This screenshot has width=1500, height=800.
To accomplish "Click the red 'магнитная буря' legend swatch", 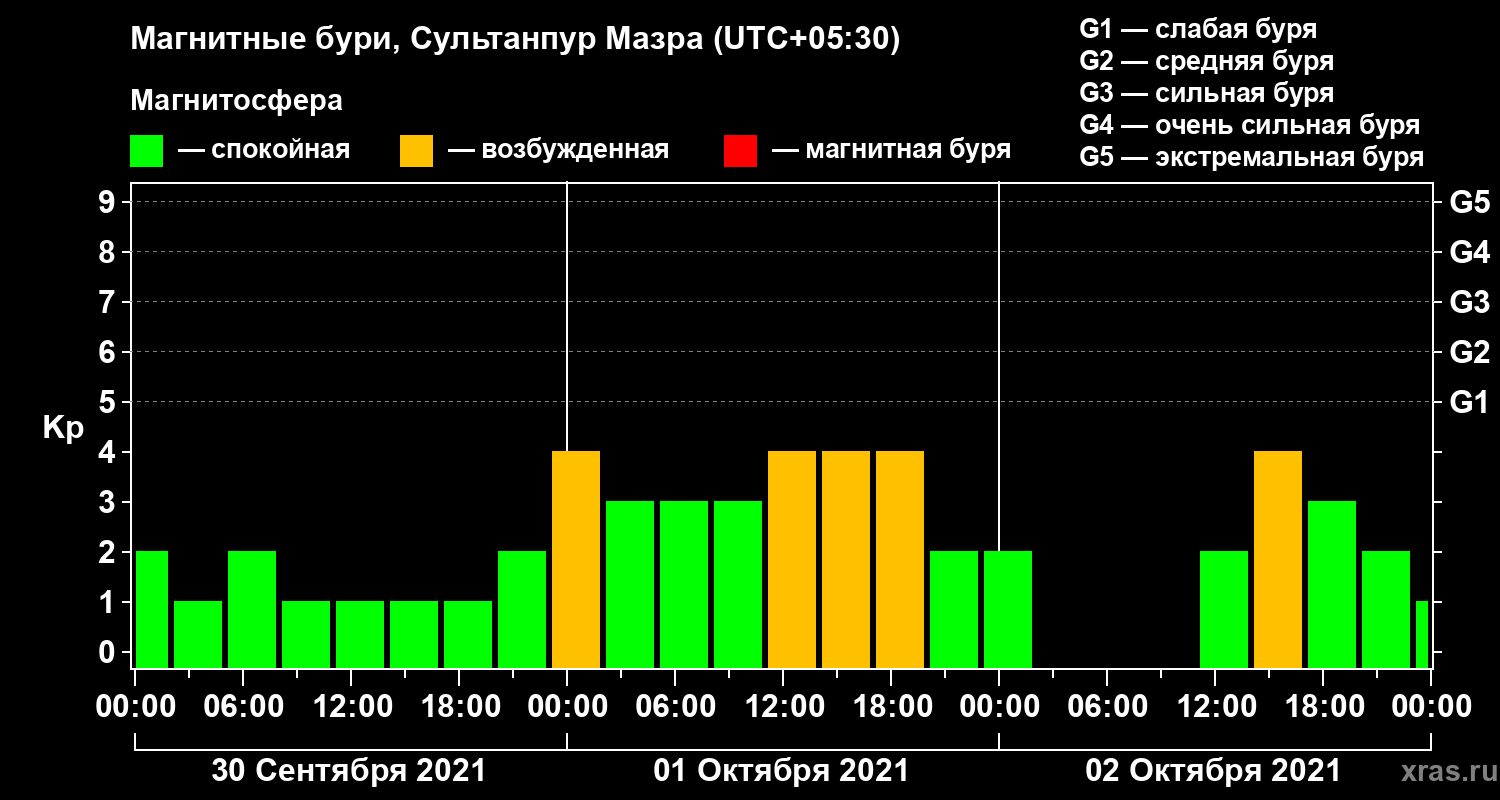I will click(x=740, y=151).
